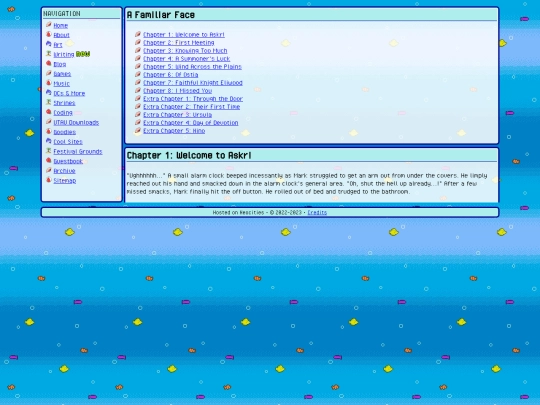Click the 'A Familiar Face' heading
This screenshot has height=405, width=540.
point(161,15)
